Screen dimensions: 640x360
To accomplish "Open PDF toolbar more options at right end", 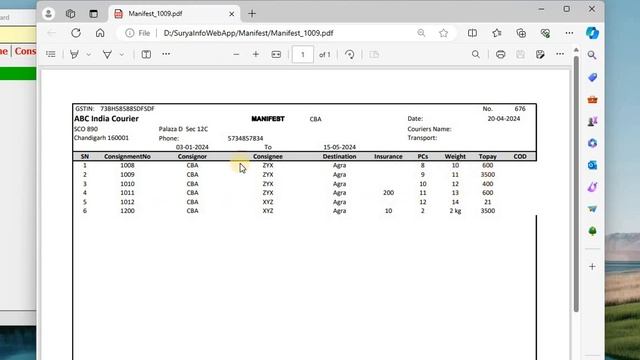I will [560, 54].
